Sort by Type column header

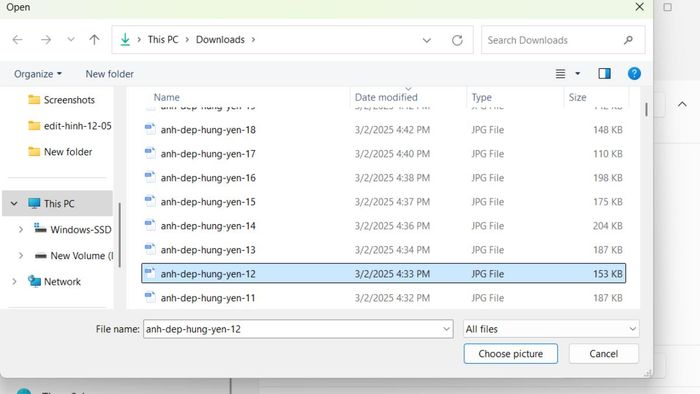(482, 97)
